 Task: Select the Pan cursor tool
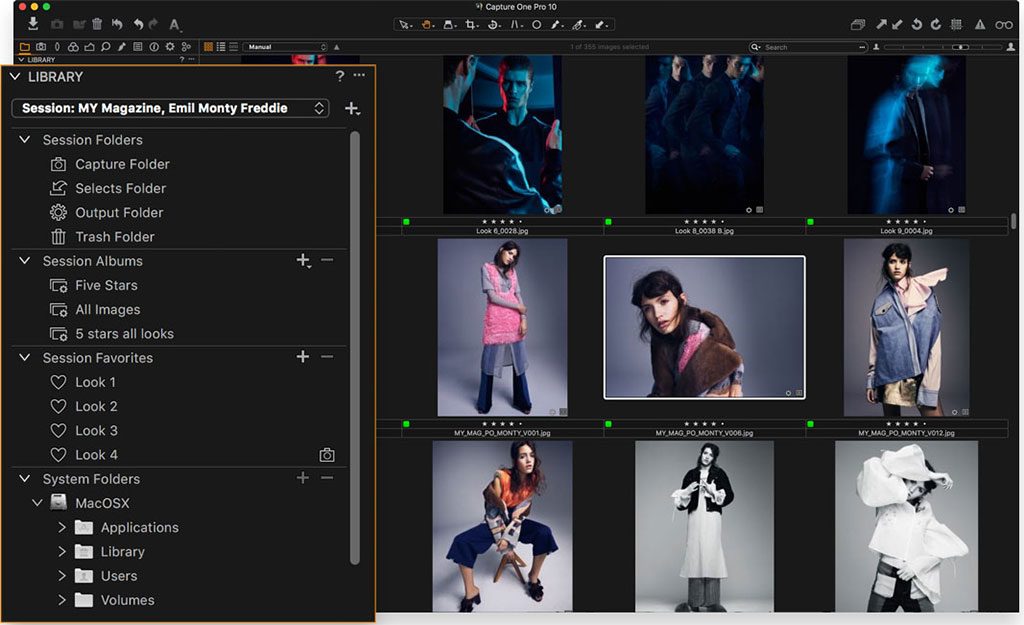(427, 24)
